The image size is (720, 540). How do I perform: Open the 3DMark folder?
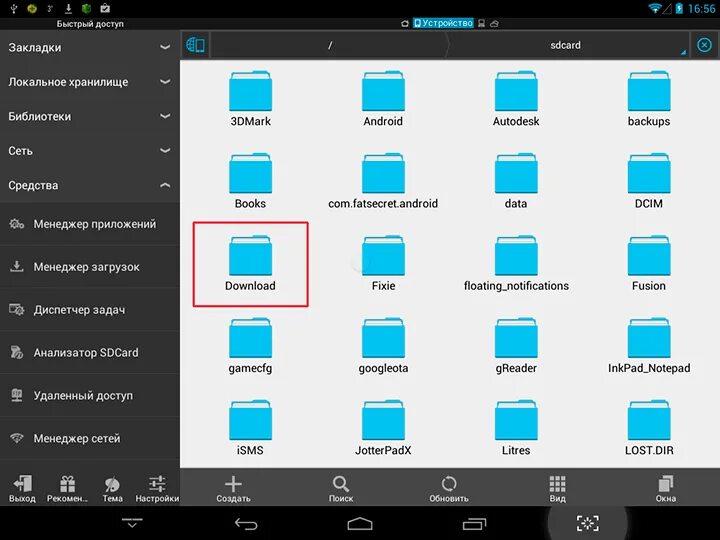250,99
